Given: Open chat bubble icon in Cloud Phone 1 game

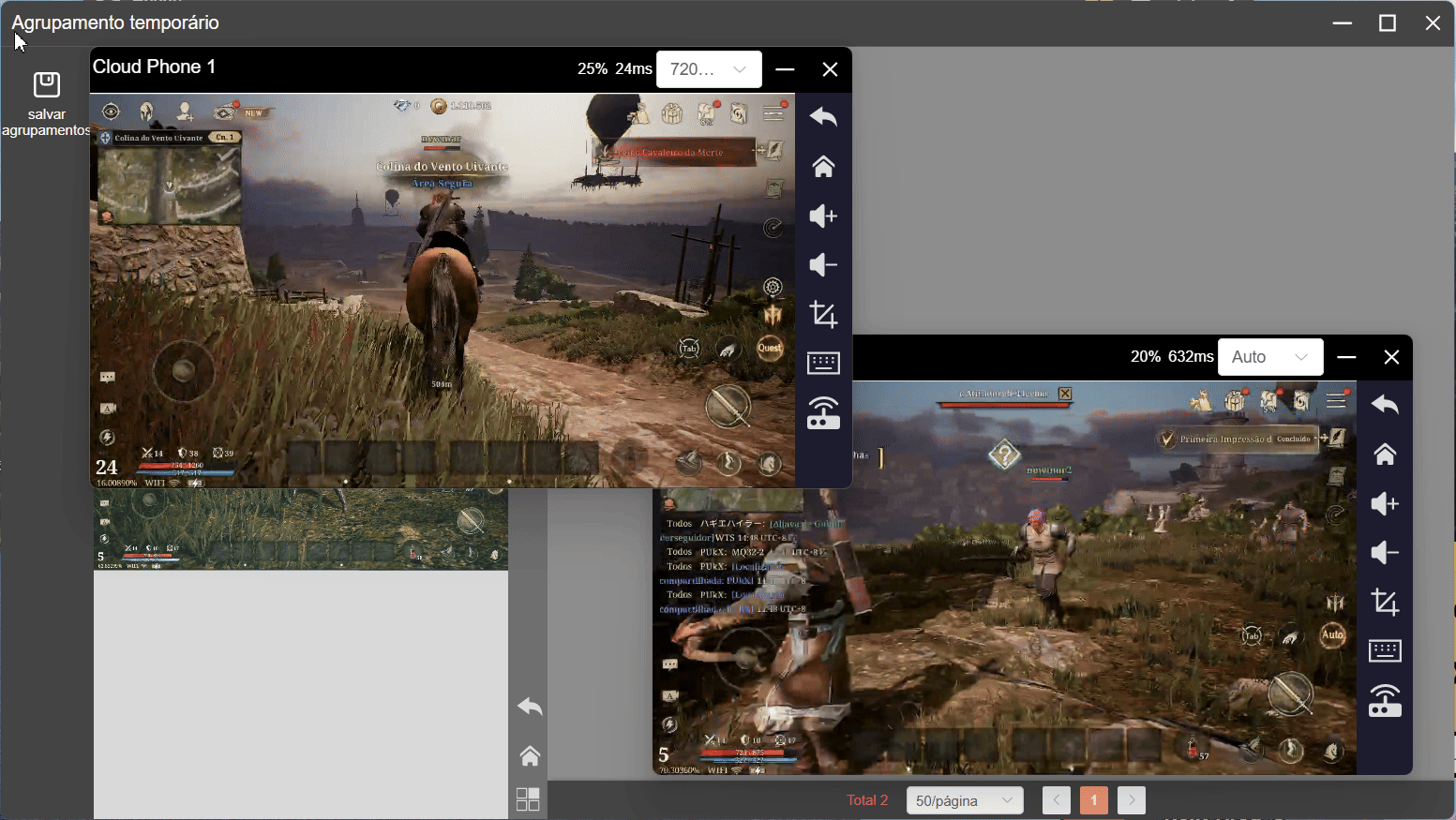Looking at the screenshot, I should coord(108,377).
